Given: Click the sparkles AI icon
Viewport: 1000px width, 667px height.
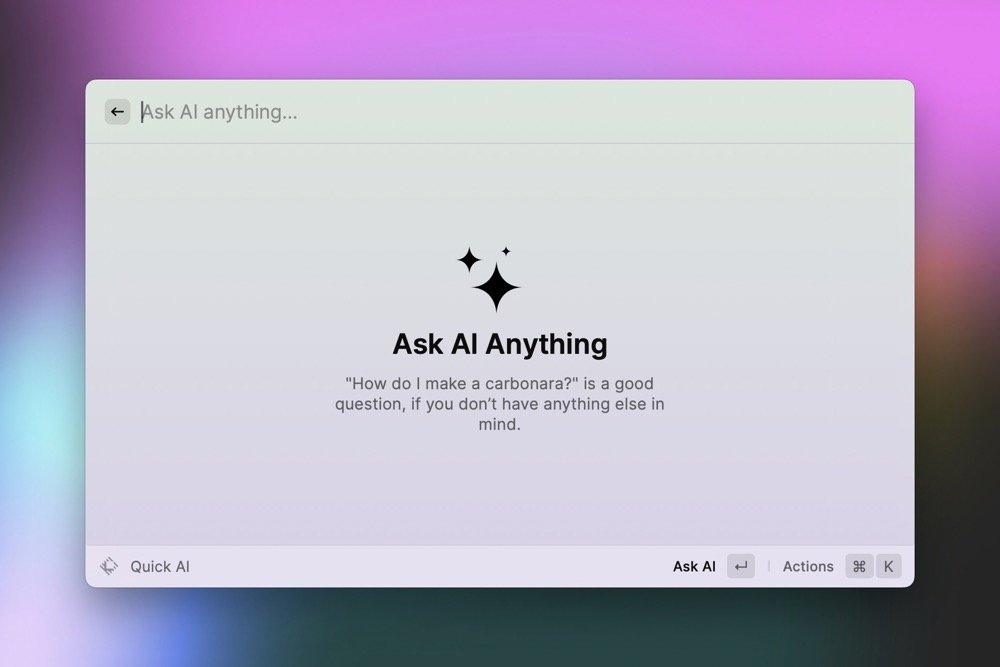Looking at the screenshot, I should click(x=489, y=279).
